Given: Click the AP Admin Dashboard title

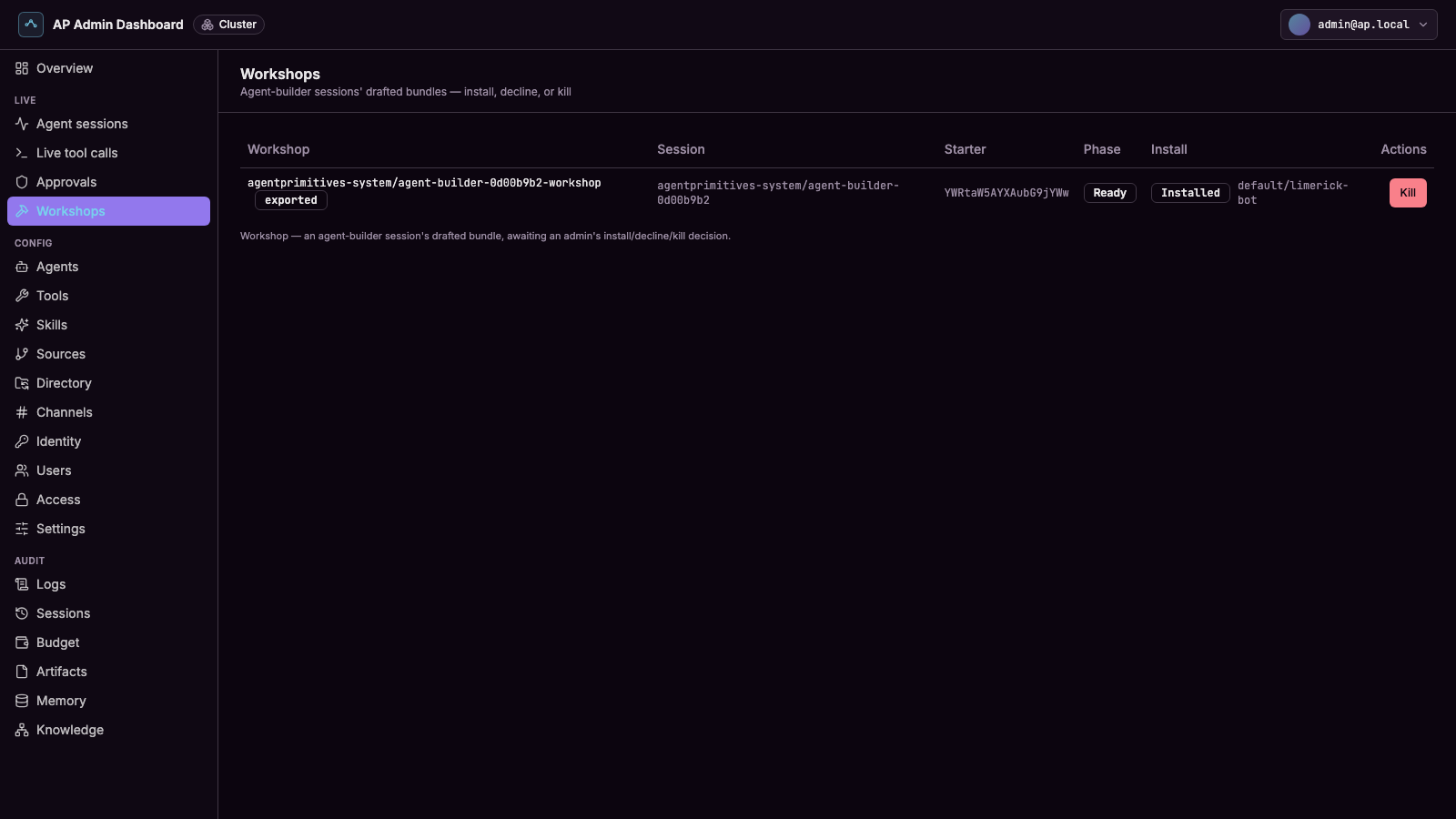Looking at the screenshot, I should point(118,25).
